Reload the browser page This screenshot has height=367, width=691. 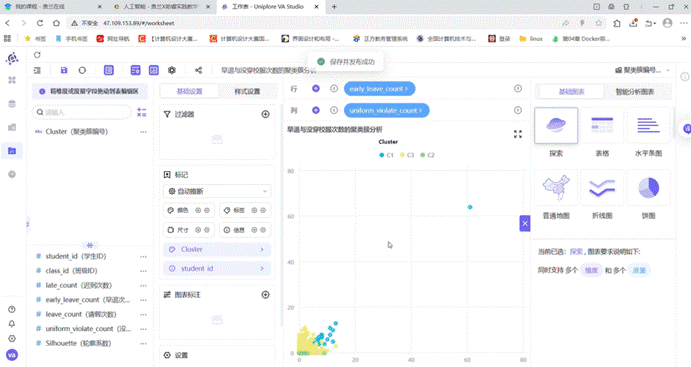point(40,23)
